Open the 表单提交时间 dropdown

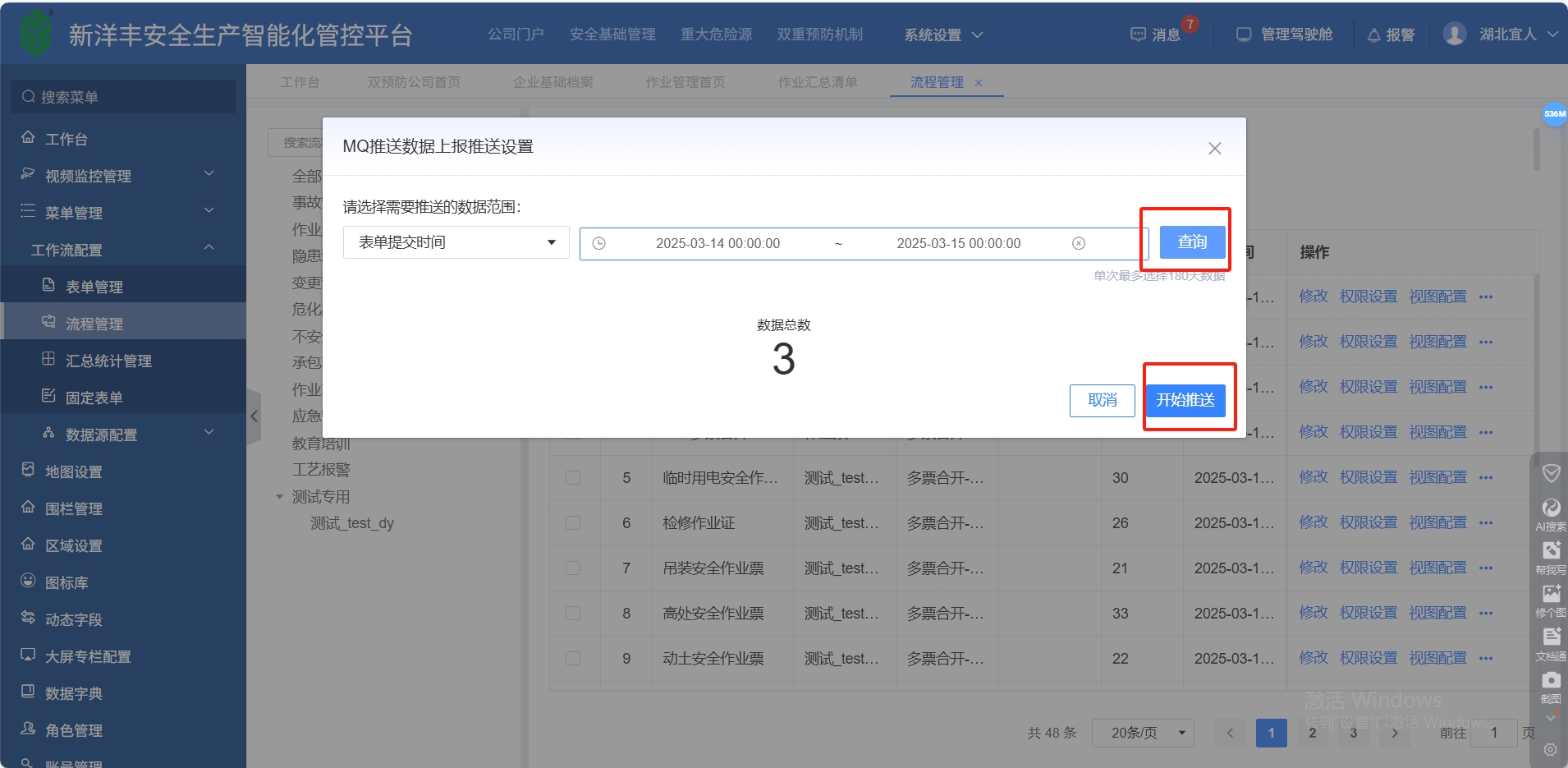456,242
